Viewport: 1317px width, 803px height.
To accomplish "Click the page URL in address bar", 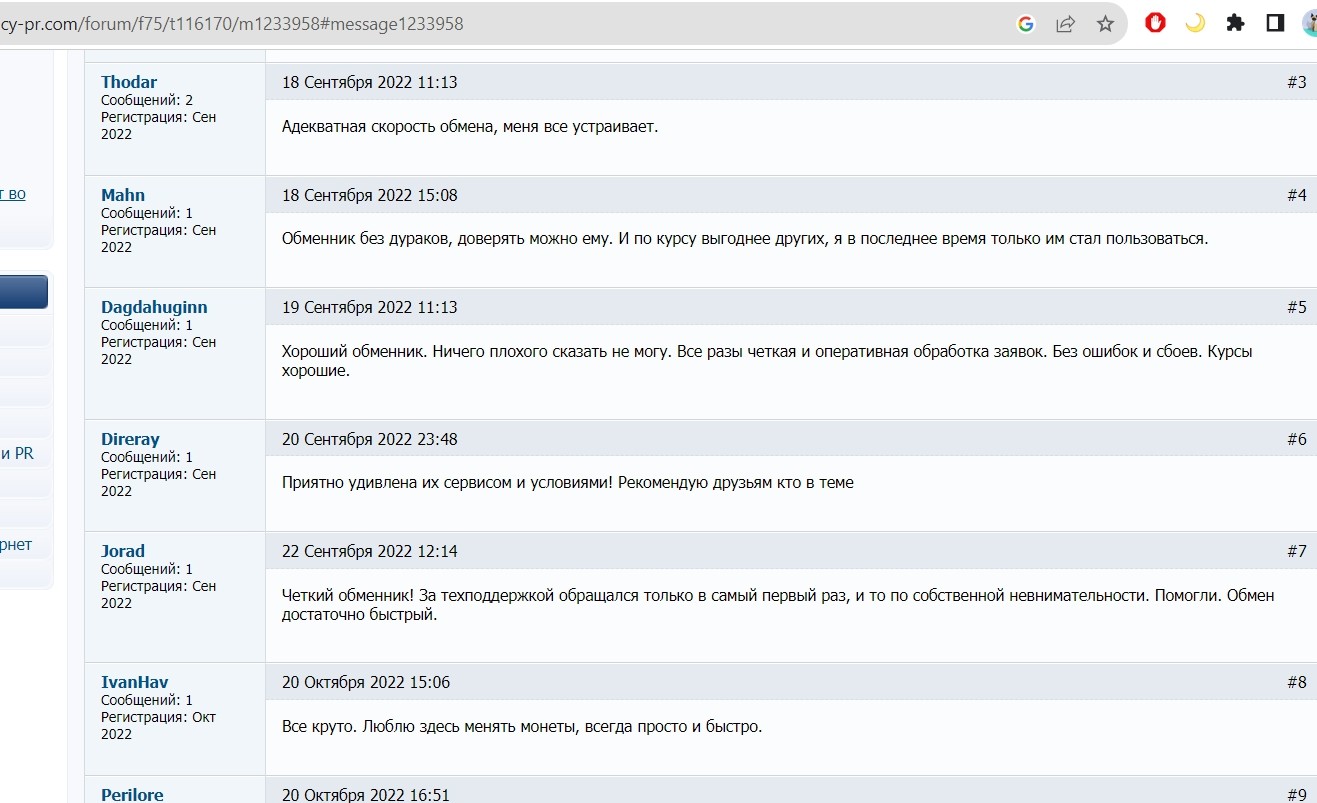I will tap(232, 24).
